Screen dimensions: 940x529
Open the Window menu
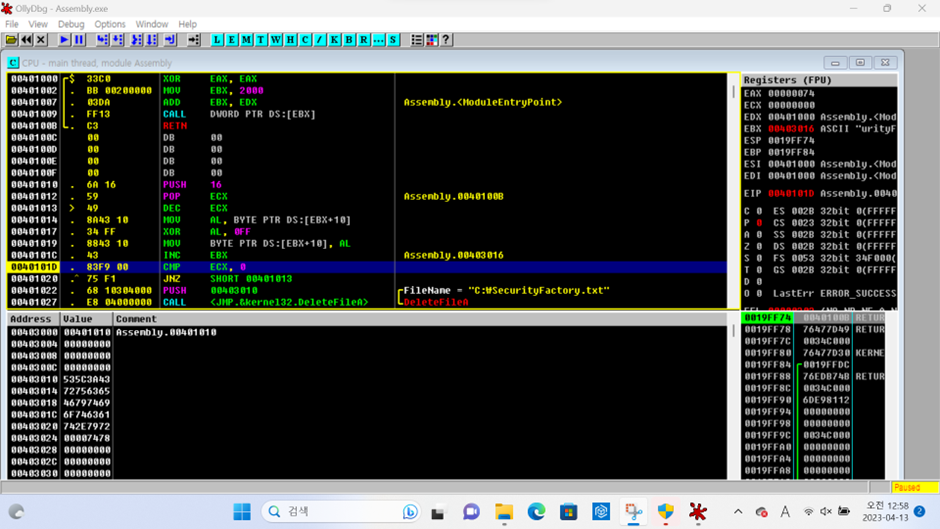[152, 24]
